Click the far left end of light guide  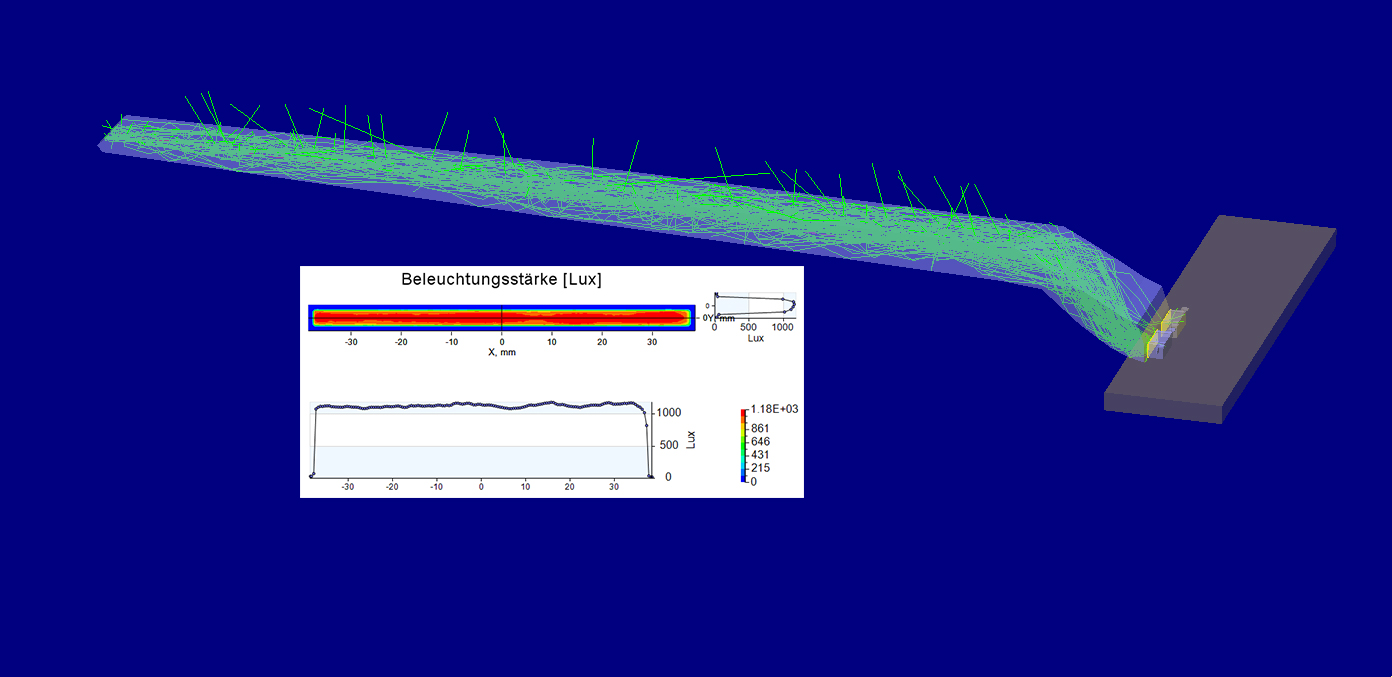pyautogui.click(x=110, y=138)
